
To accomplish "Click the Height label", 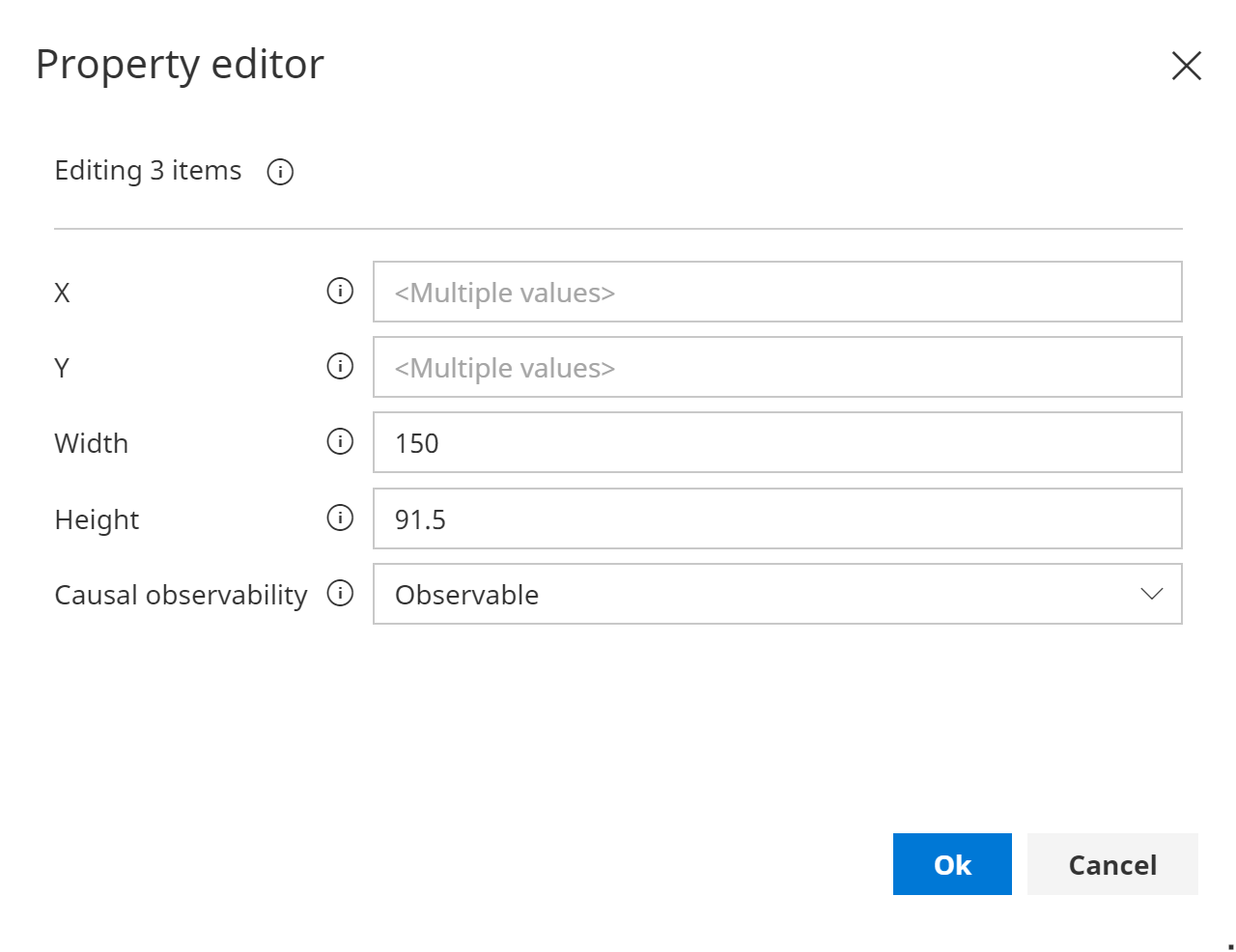I will click(x=97, y=519).
